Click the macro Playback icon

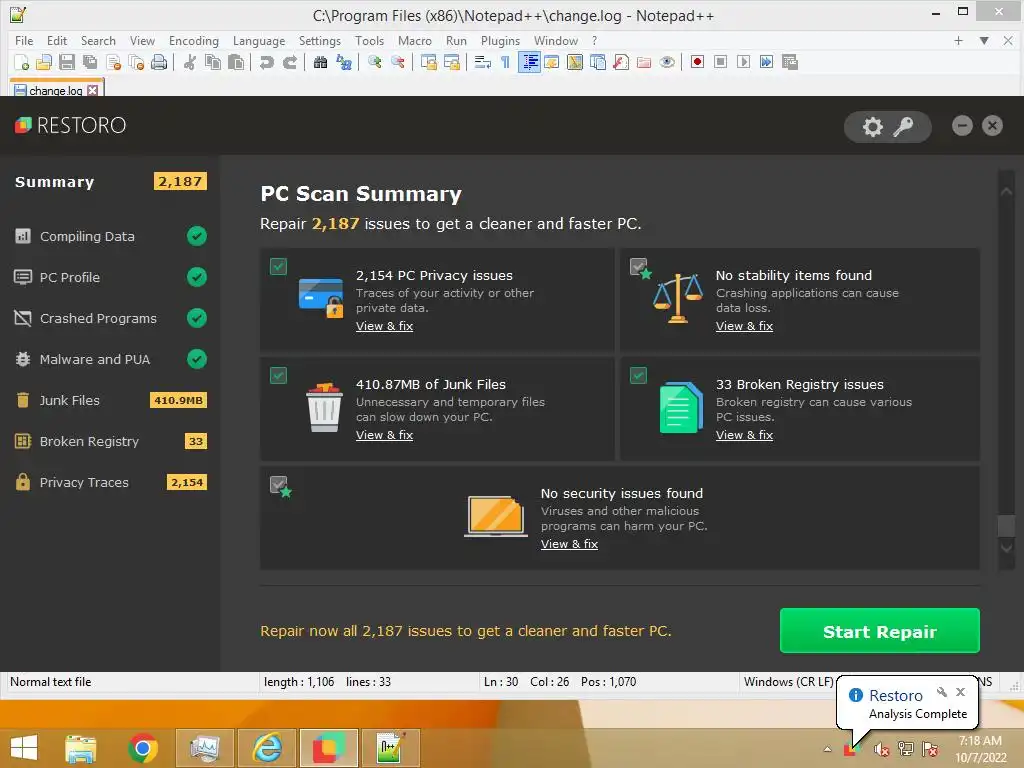pyautogui.click(x=743, y=62)
